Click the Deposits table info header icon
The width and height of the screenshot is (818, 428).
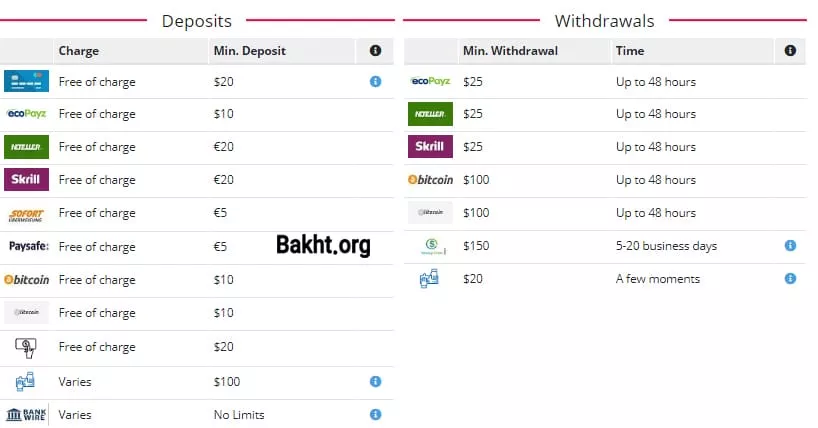click(x=376, y=50)
